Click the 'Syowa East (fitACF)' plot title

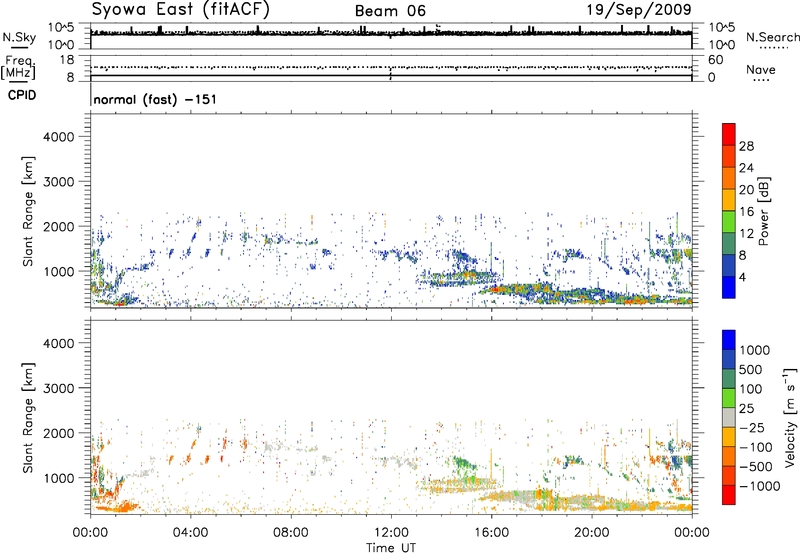180,9
